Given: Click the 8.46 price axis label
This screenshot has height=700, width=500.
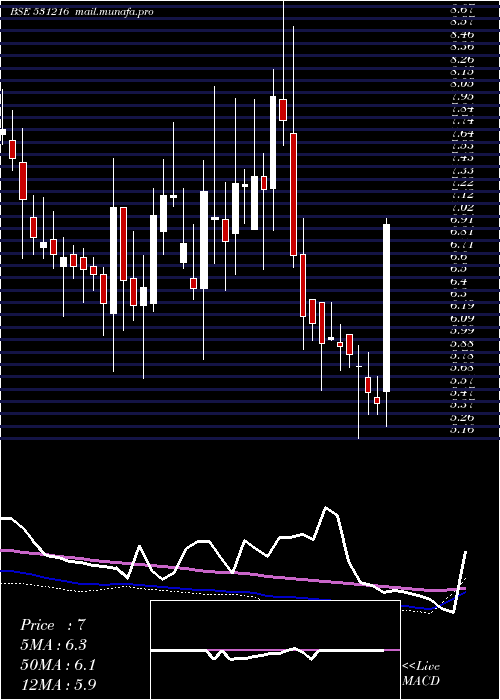Looking at the screenshot, I should click(x=462, y=34).
